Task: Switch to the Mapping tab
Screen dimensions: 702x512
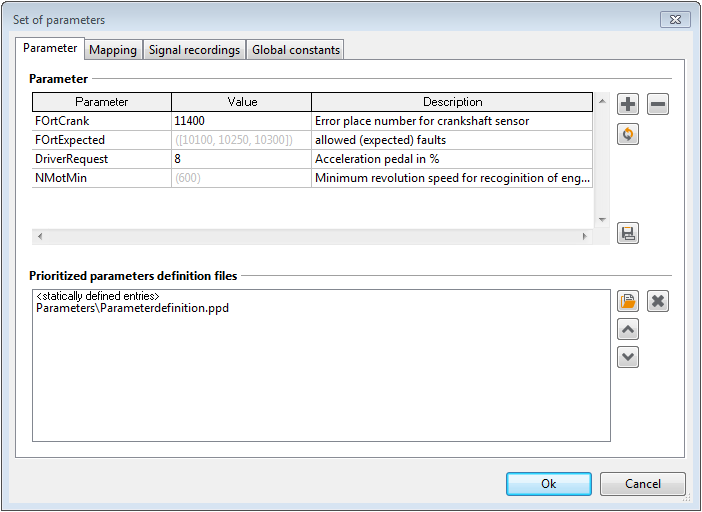Action: coord(113,50)
